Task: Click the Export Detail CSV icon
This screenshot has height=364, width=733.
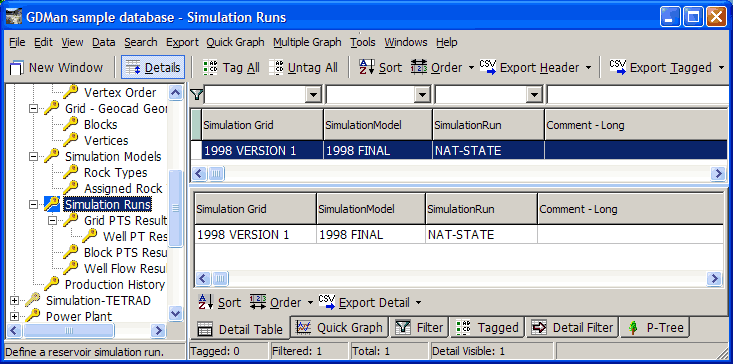Action: (327, 302)
